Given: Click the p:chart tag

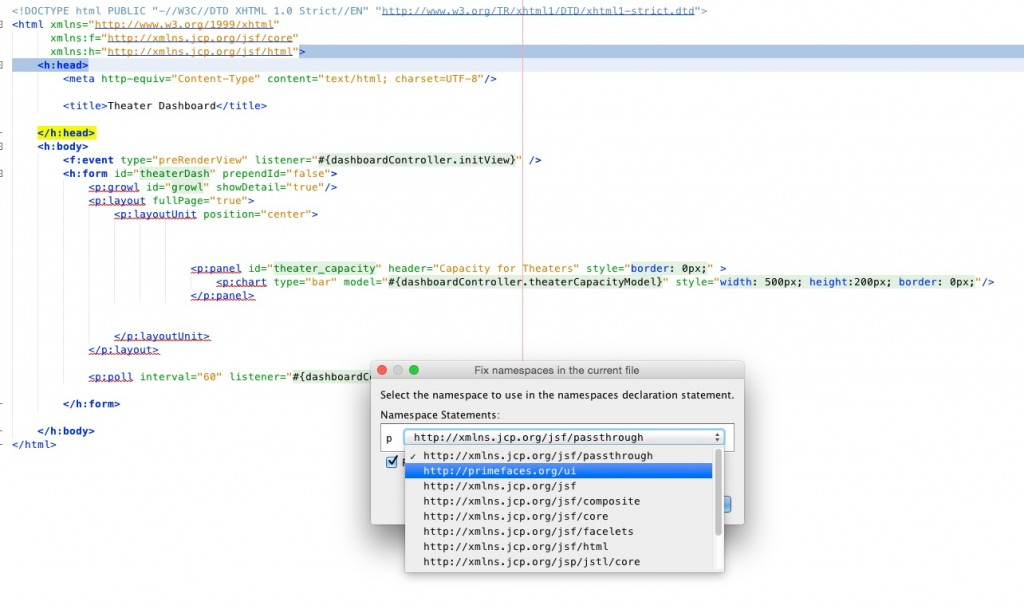Looking at the screenshot, I should (242, 283).
